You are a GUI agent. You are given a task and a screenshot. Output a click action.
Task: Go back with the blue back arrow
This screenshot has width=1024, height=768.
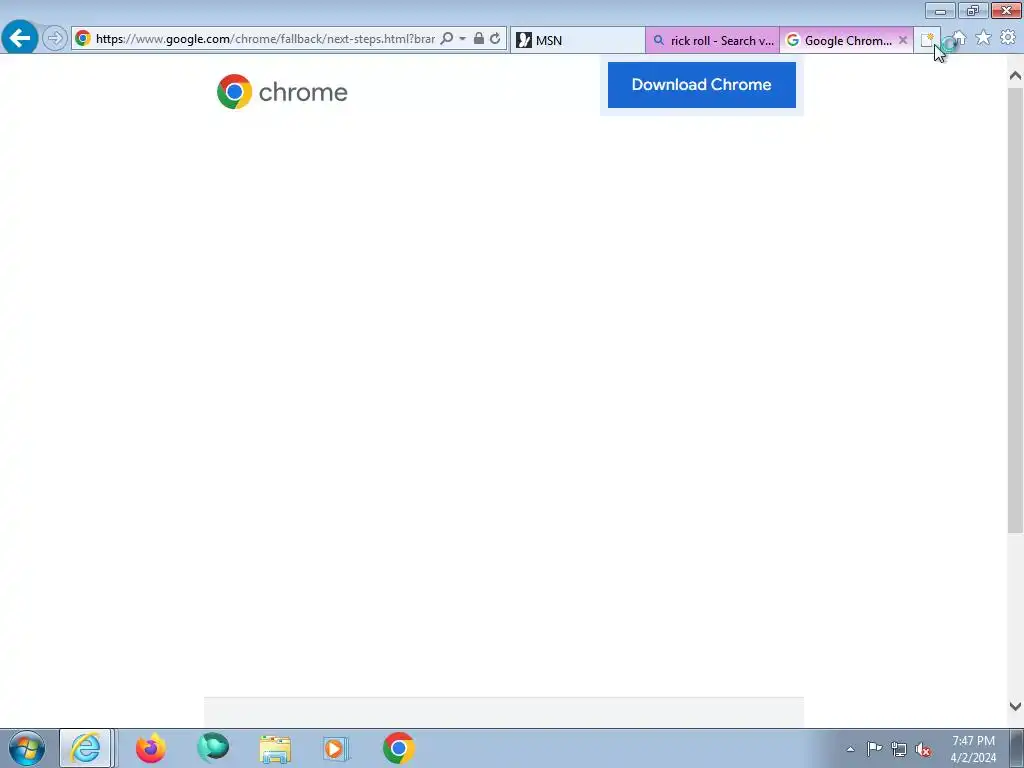[x=20, y=38]
